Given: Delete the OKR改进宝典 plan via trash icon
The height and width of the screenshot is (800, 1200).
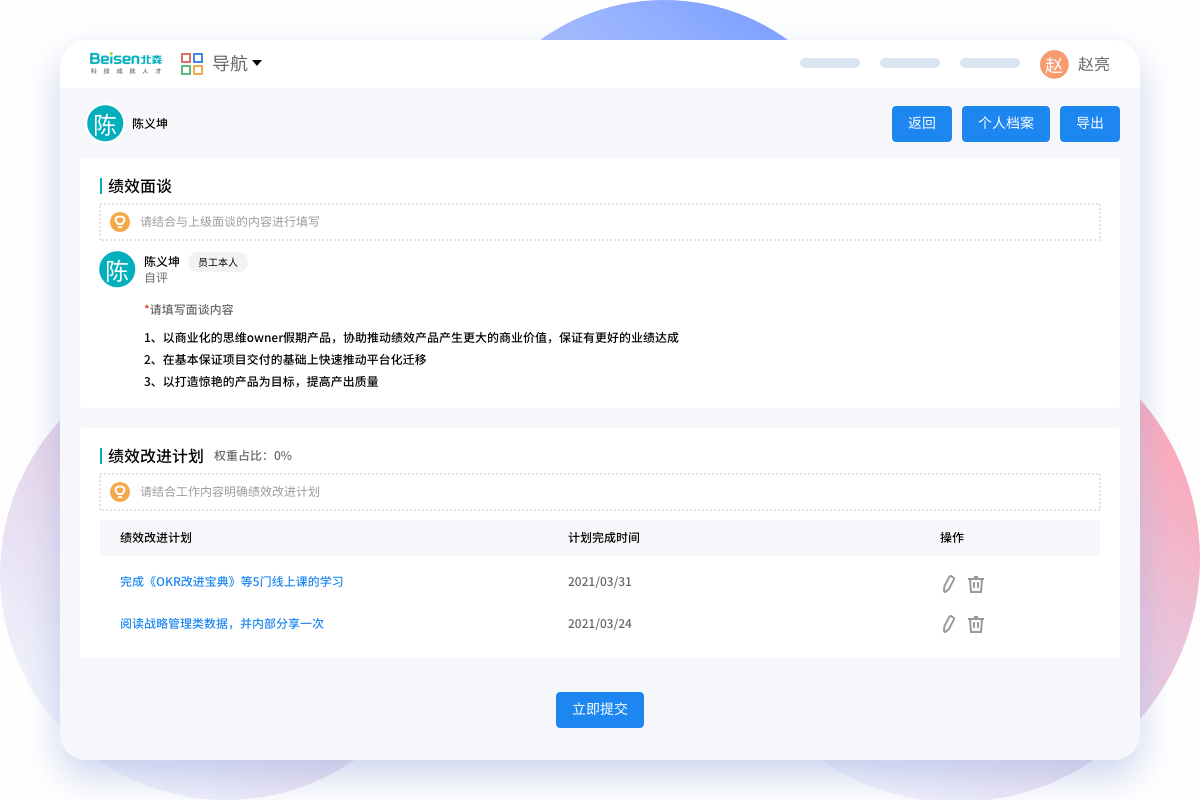Looking at the screenshot, I should pos(975,583).
